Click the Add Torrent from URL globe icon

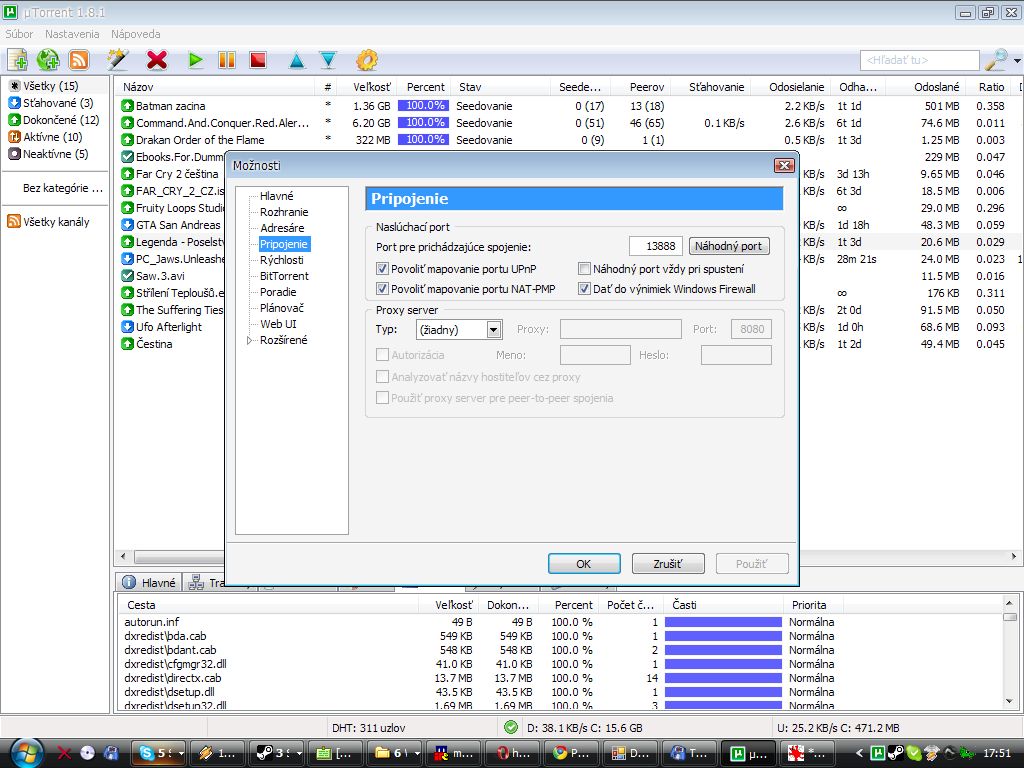tap(48, 60)
